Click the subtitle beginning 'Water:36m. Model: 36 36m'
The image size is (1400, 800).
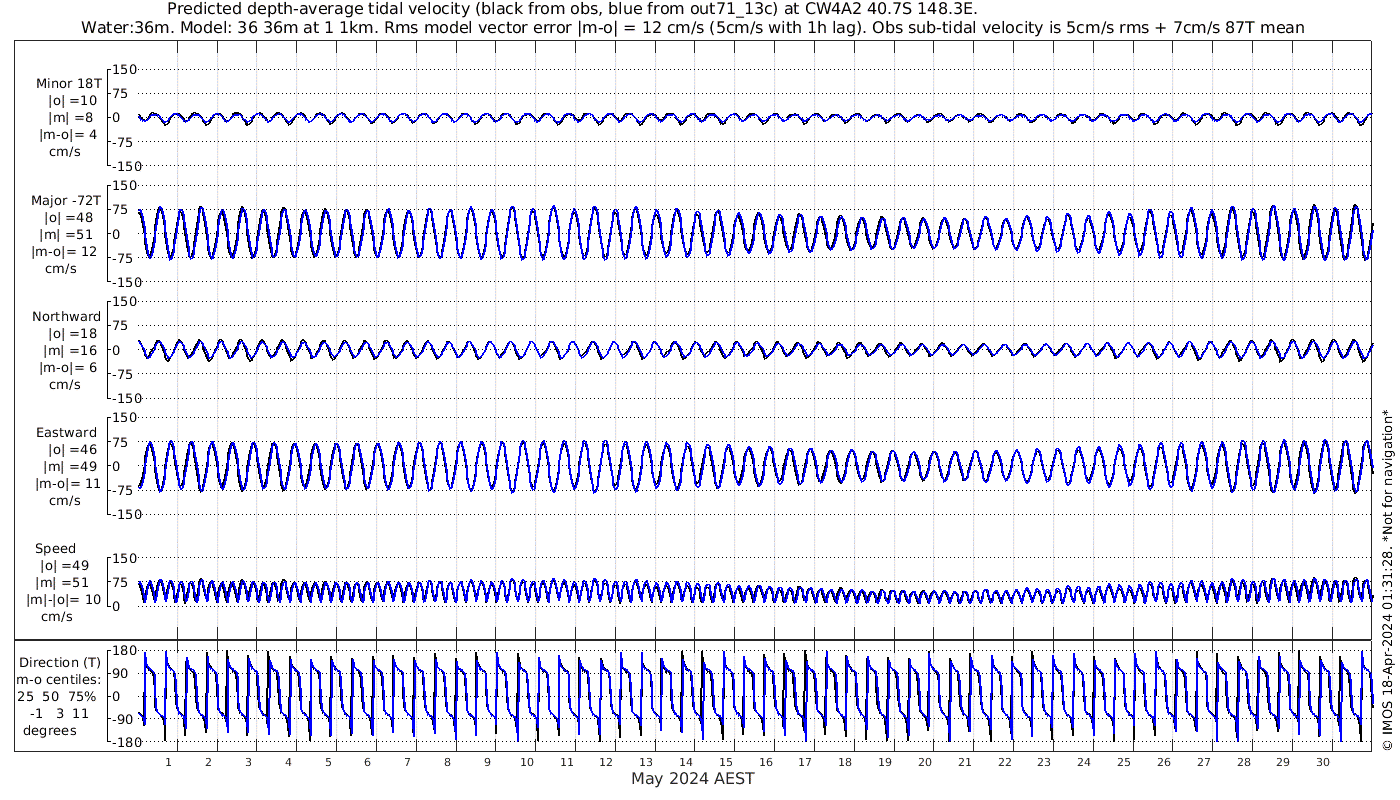[692, 28]
